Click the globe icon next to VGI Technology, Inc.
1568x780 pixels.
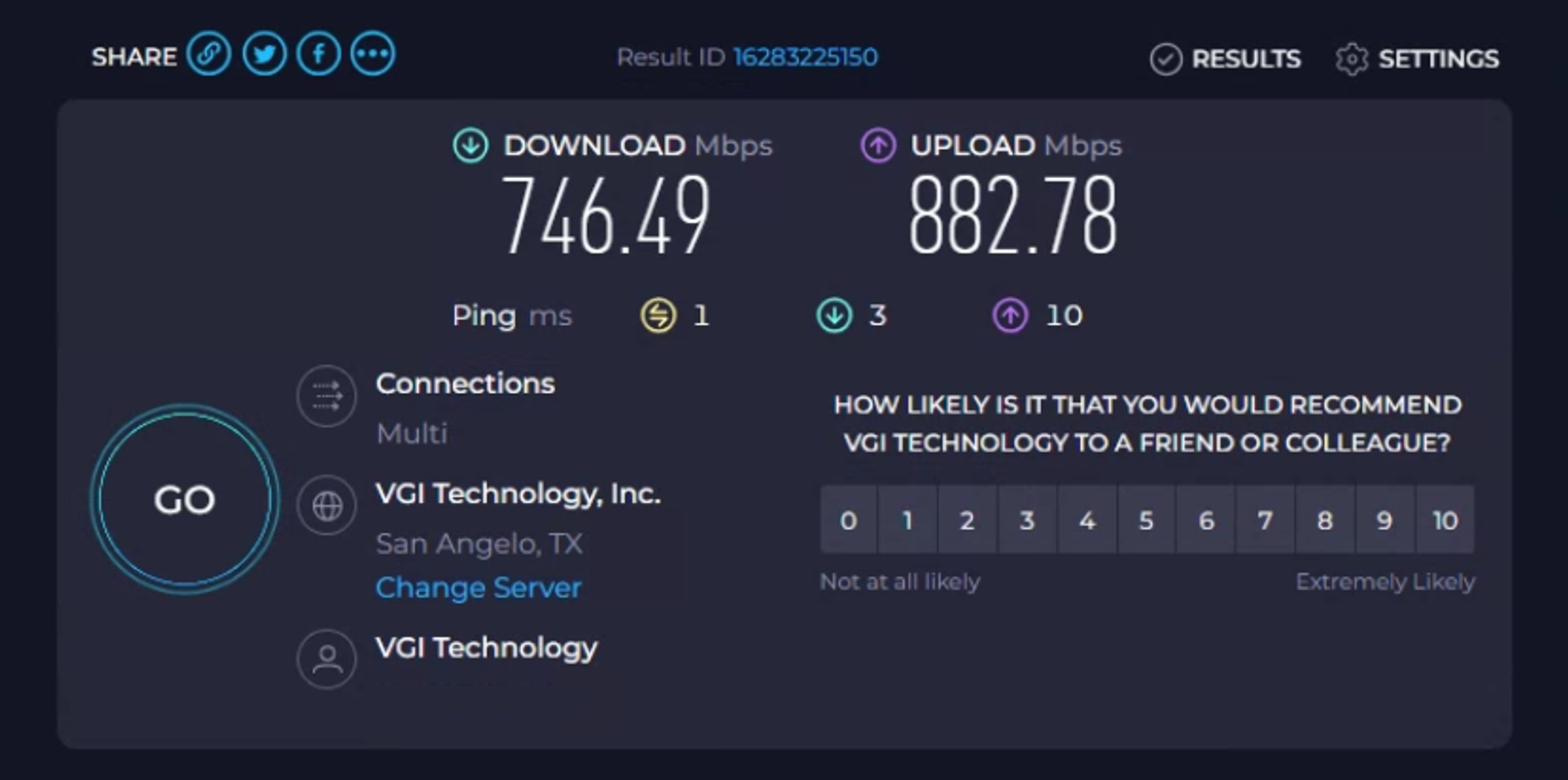(327, 506)
